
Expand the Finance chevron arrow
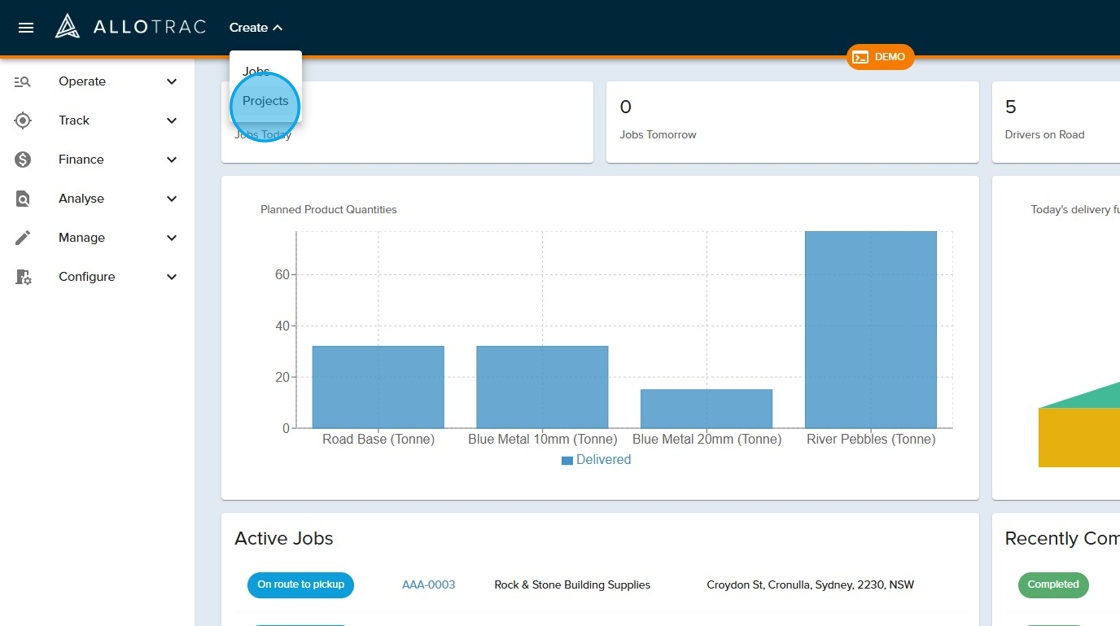(171, 160)
